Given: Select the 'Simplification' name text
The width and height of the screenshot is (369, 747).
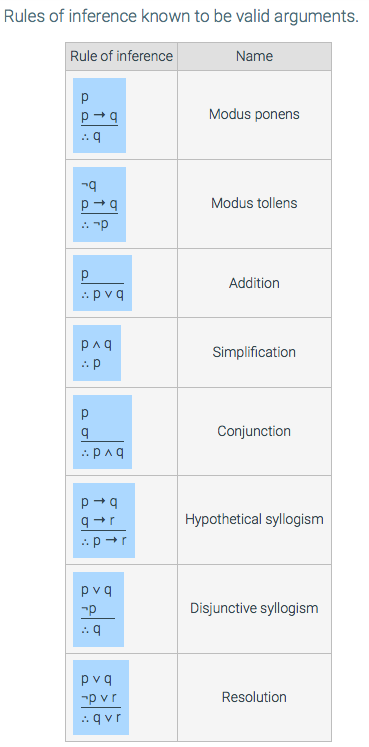Looking at the screenshot, I should [x=254, y=353].
